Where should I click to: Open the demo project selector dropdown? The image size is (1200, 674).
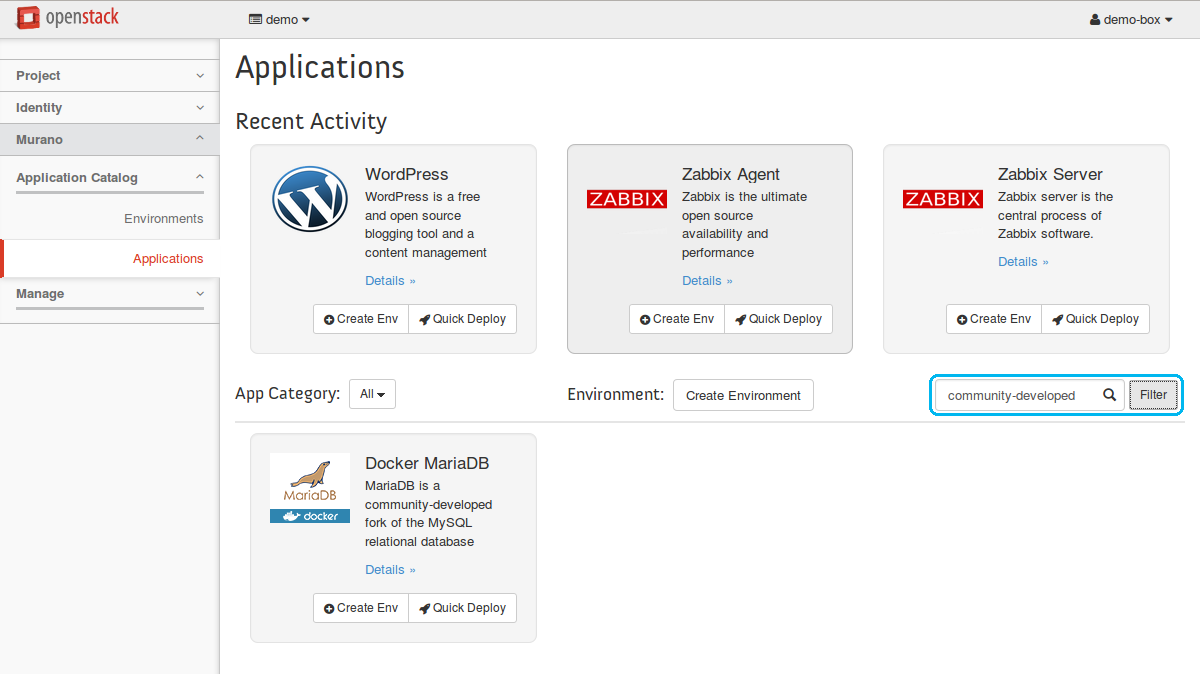point(279,19)
